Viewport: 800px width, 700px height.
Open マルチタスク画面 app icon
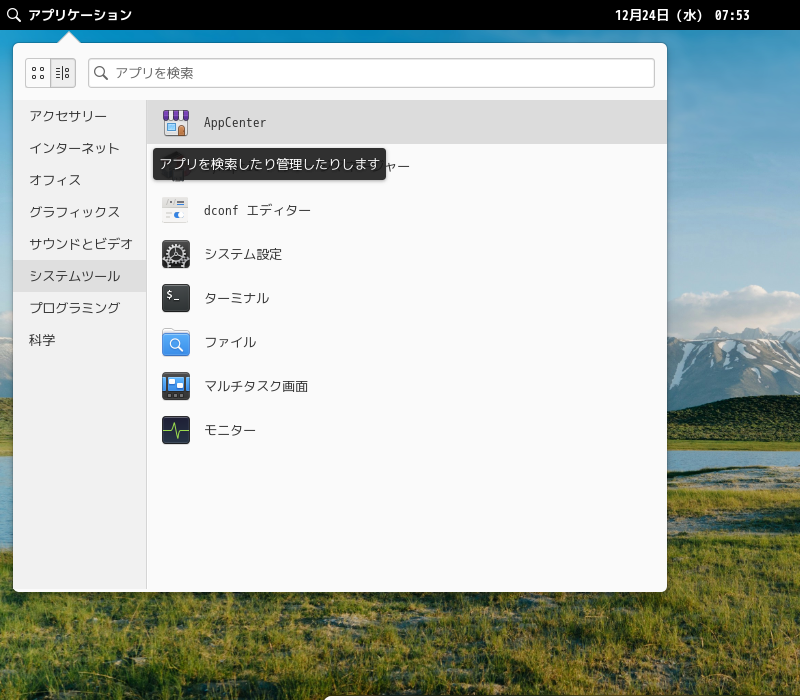point(176,386)
